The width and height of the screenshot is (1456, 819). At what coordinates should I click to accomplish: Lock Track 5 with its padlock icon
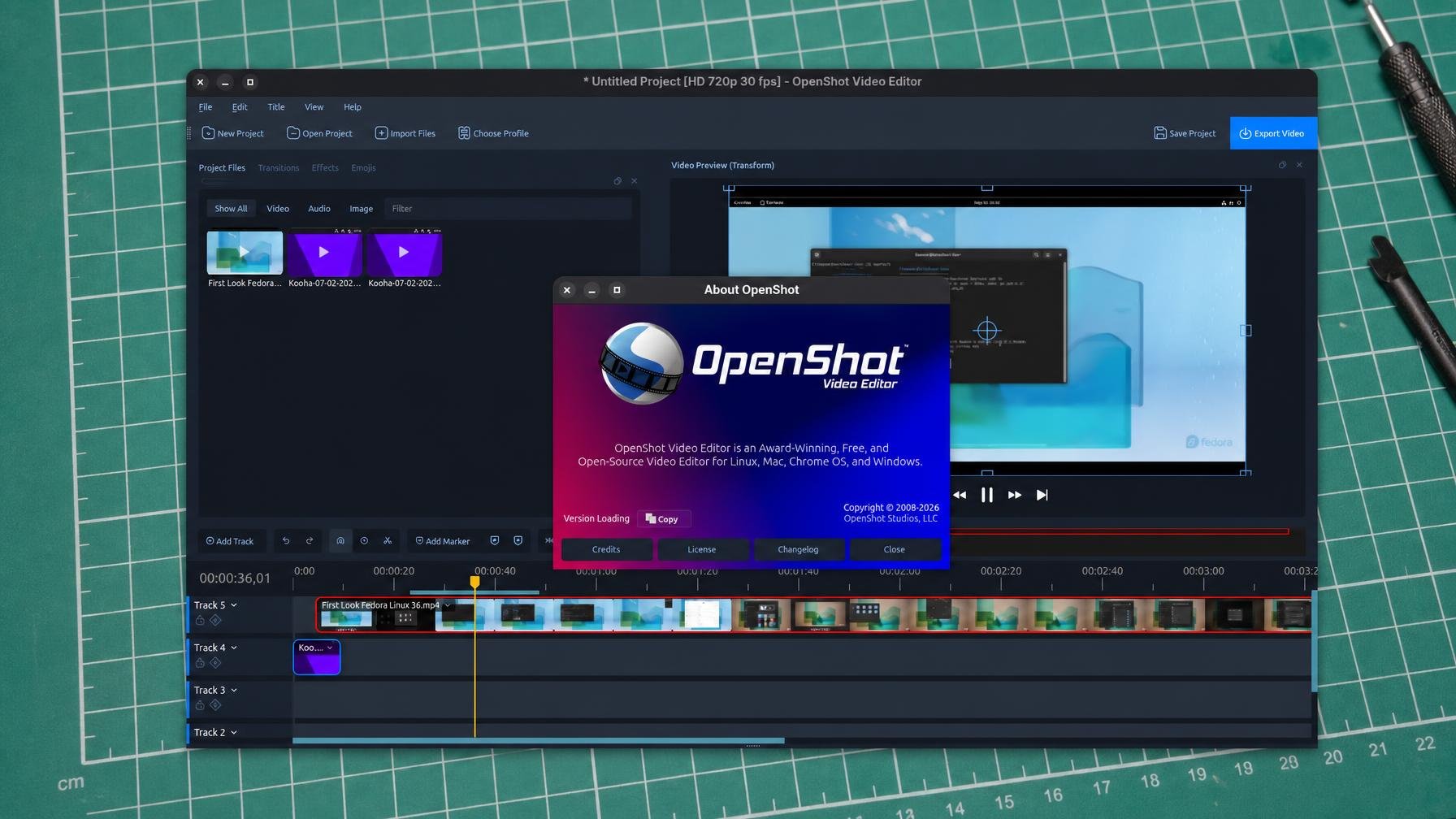200,621
